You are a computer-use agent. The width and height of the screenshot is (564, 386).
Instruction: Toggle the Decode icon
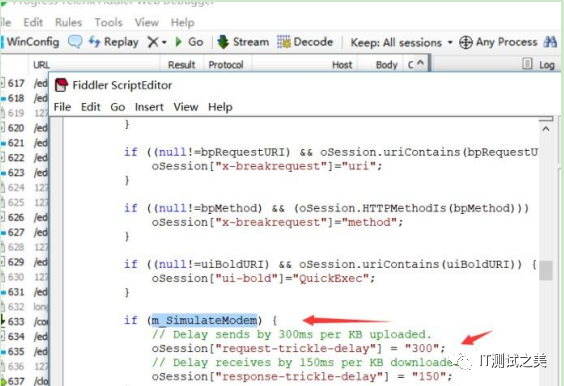click(x=284, y=42)
